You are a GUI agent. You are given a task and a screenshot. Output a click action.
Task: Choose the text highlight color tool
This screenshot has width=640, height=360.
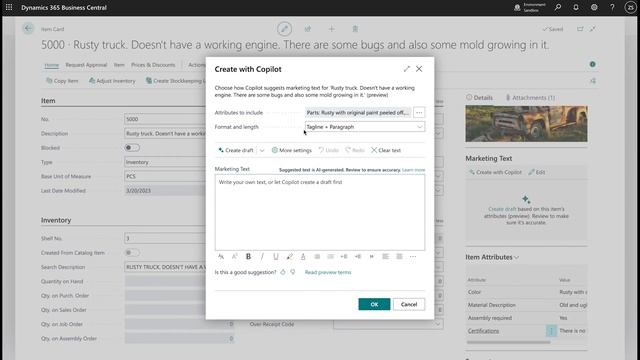(289, 256)
